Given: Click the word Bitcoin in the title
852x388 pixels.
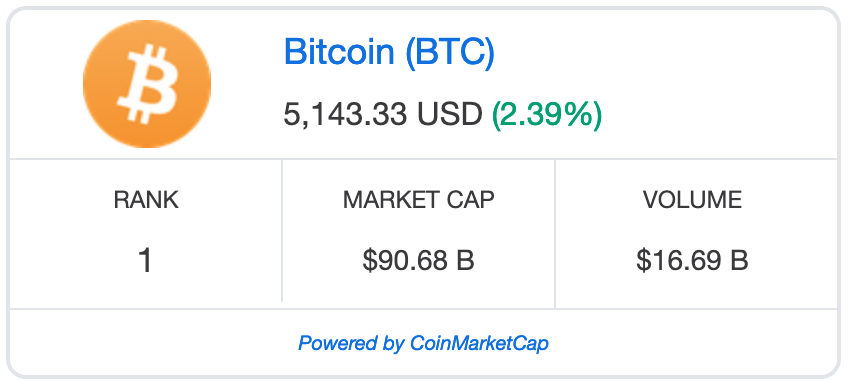Looking at the screenshot, I should pos(339,52).
